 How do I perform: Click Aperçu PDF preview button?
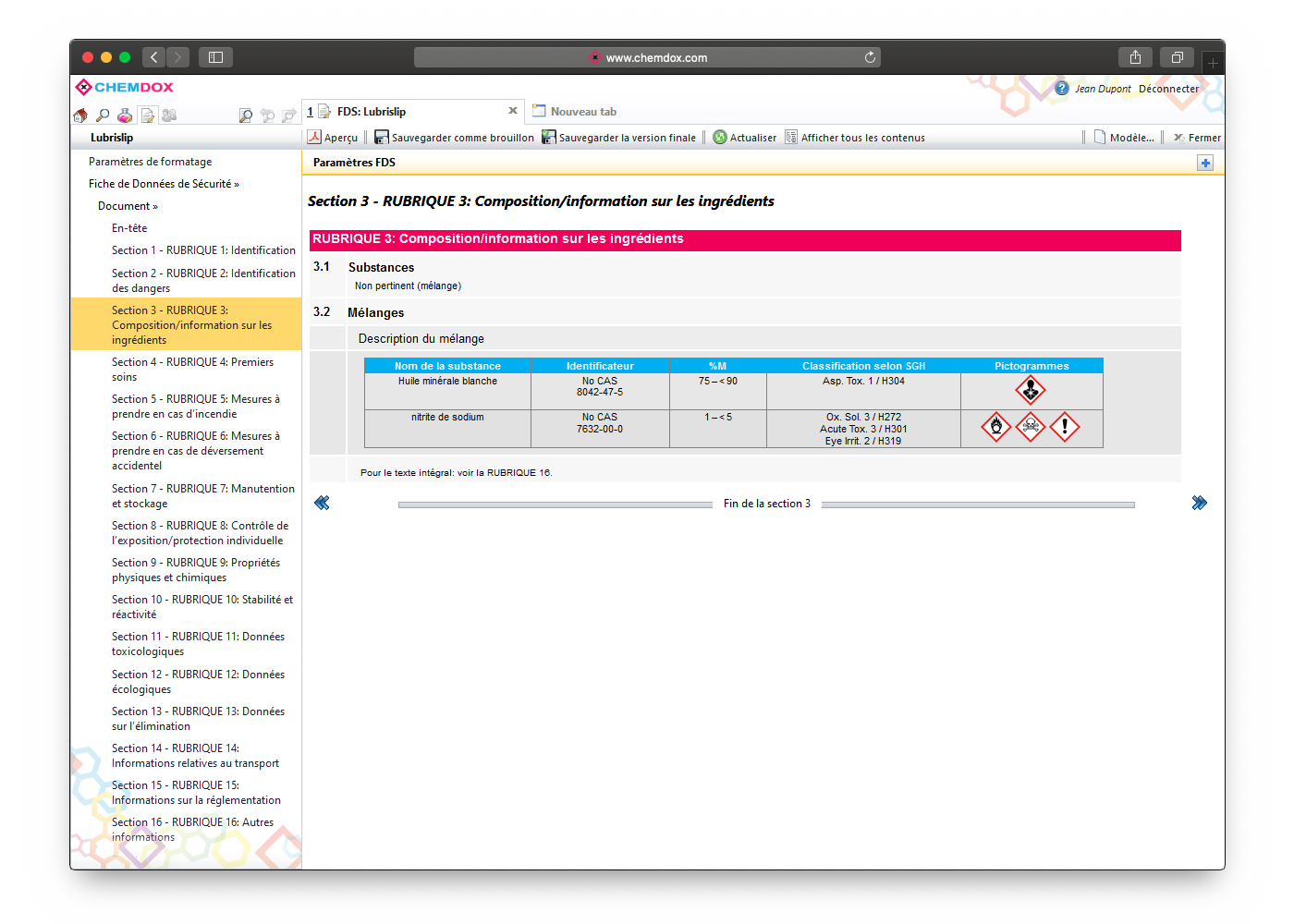(333, 138)
